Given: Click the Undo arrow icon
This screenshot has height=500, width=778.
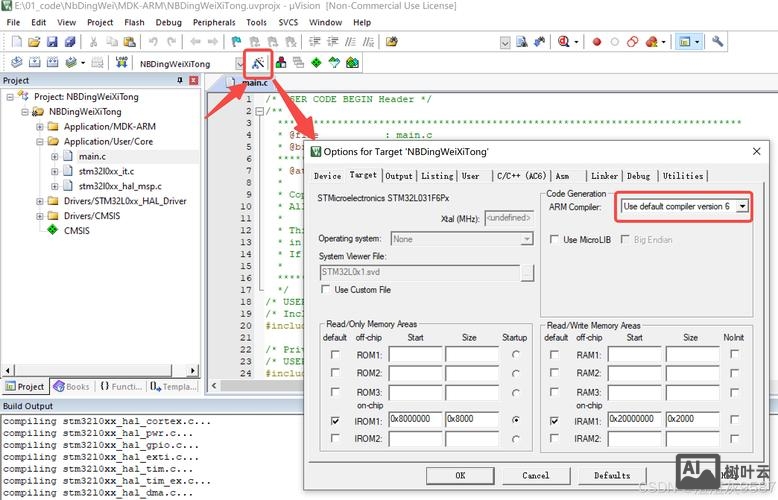Looking at the screenshot, I should (153, 42).
